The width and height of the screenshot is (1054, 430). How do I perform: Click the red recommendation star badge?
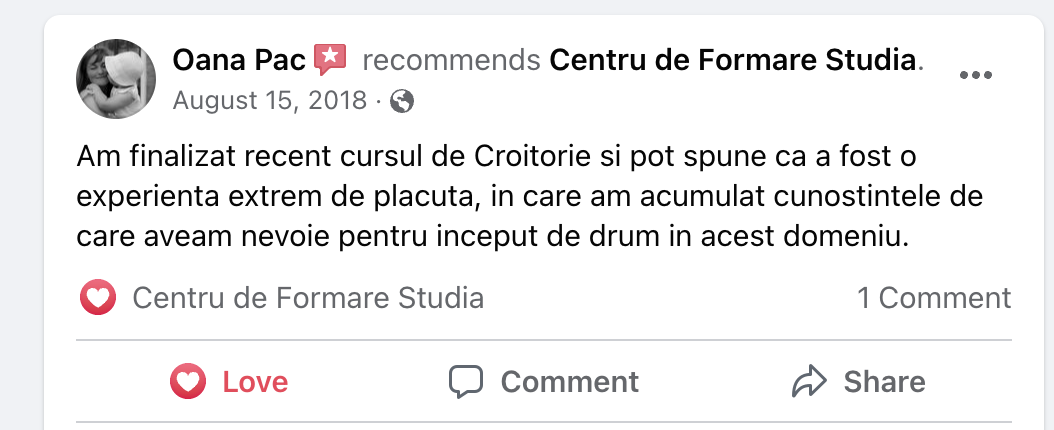pos(330,60)
